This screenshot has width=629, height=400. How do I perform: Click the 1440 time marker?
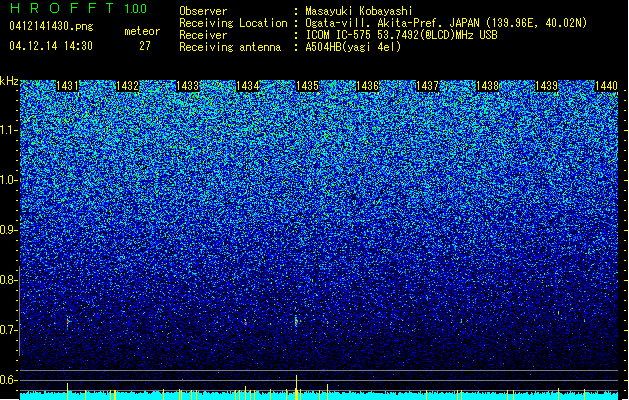tap(606, 86)
